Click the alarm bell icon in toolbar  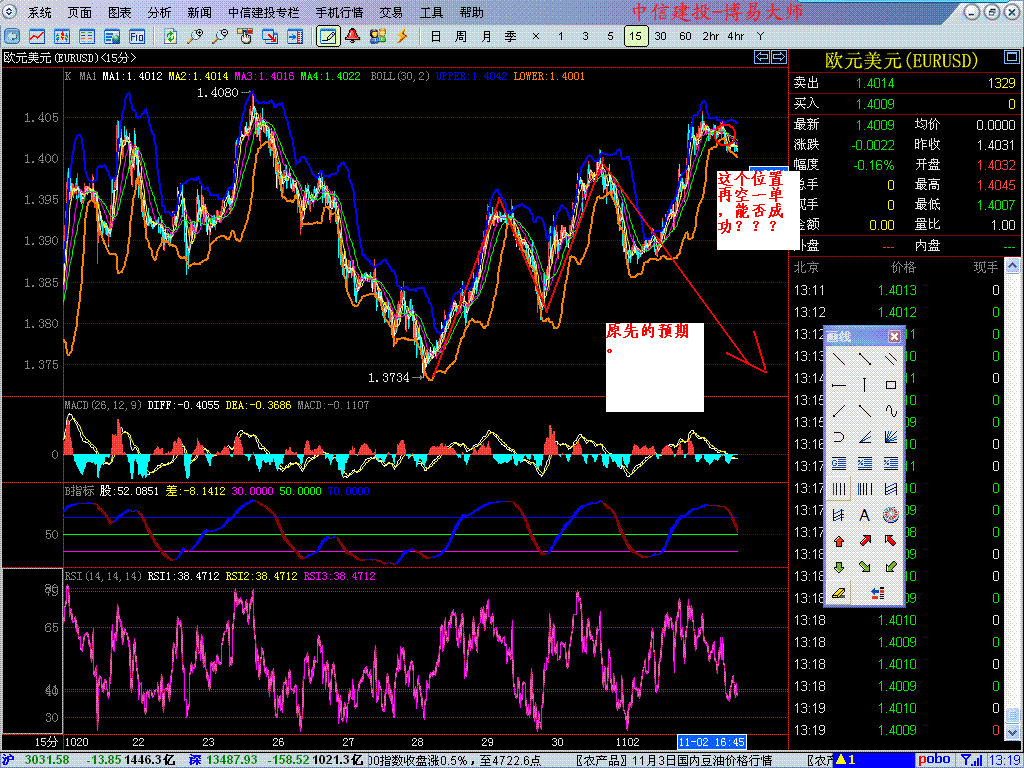tap(353, 36)
